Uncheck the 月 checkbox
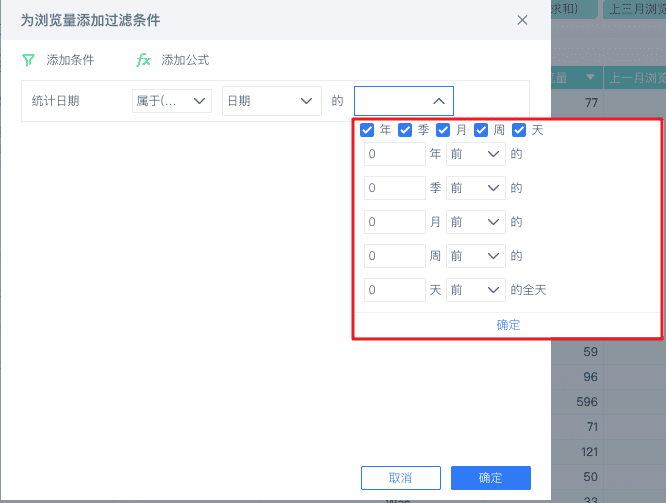The height and width of the screenshot is (503, 666). [x=443, y=130]
